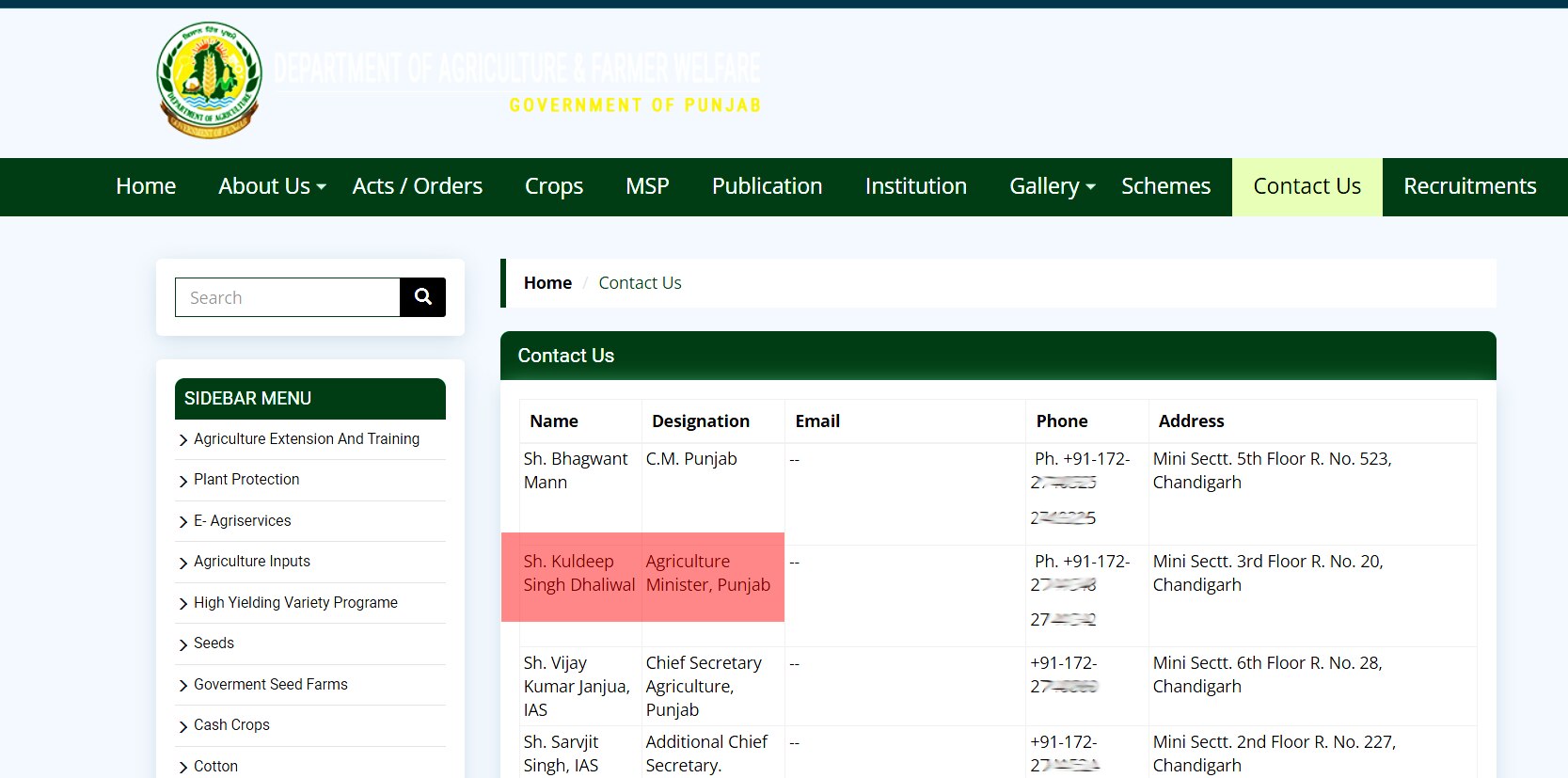
Task: Click the chevron beside Agriculture Extension And Training
Action: point(183,440)
